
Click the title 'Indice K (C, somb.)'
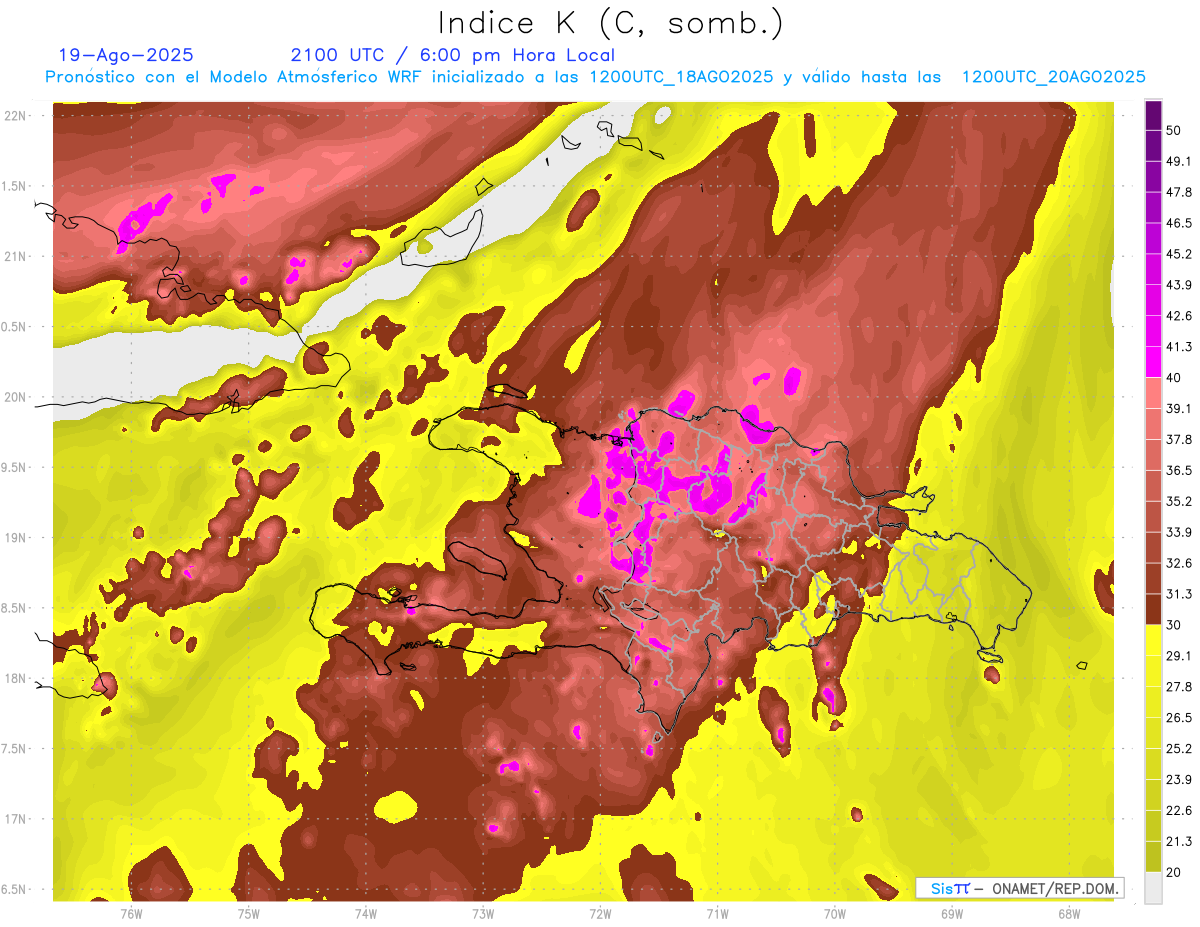click(x=612, y=23)
